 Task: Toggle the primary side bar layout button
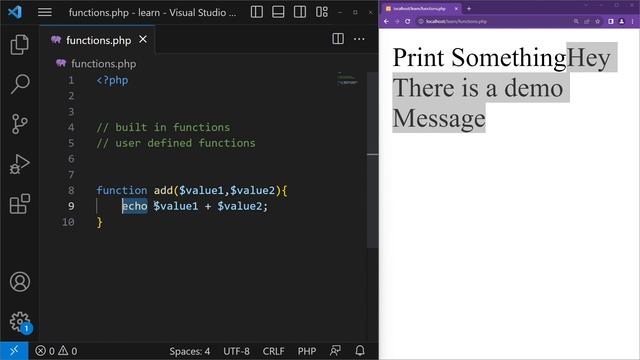257,12
